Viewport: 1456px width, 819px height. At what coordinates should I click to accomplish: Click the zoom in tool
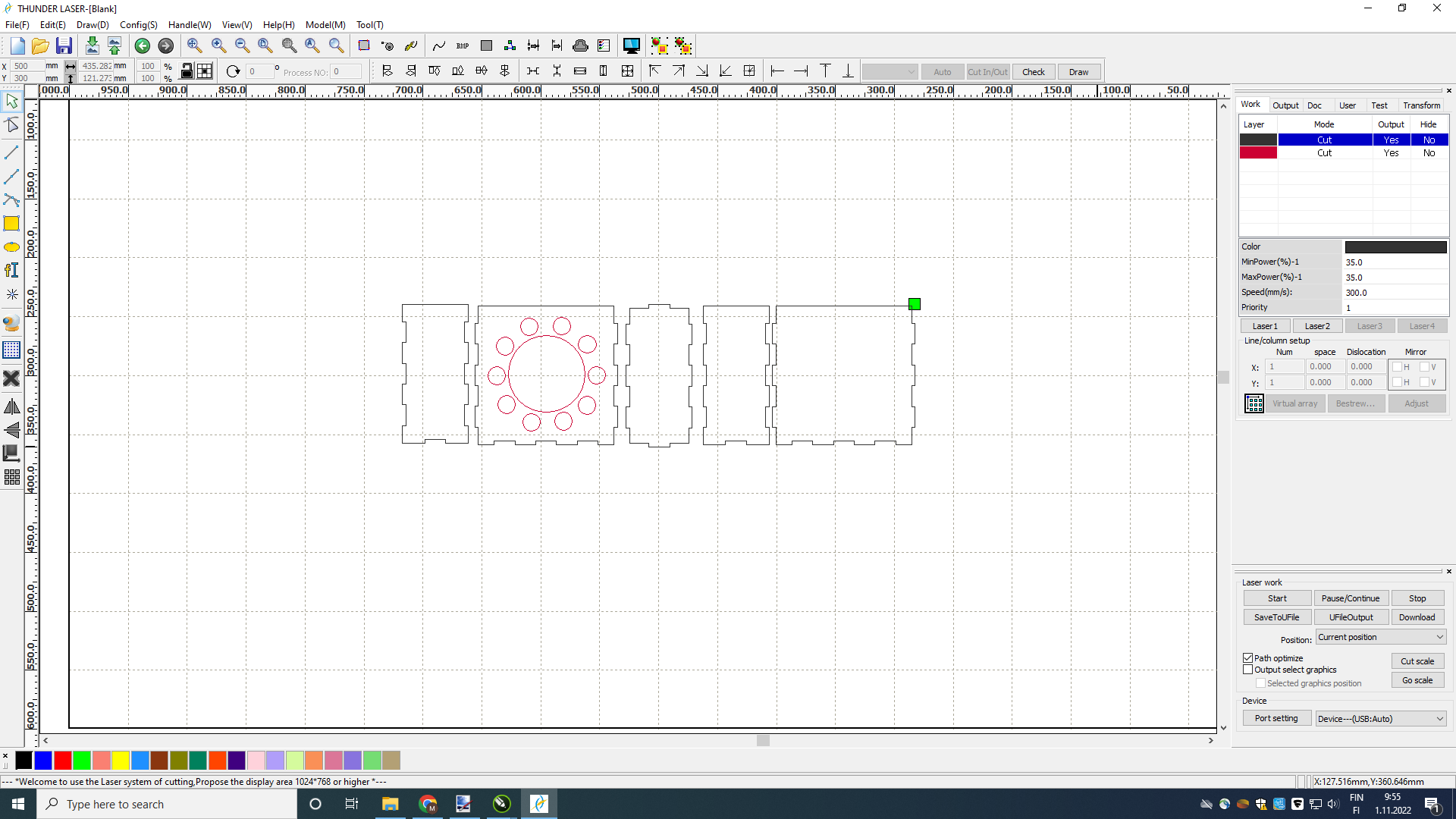click(219, 46)
